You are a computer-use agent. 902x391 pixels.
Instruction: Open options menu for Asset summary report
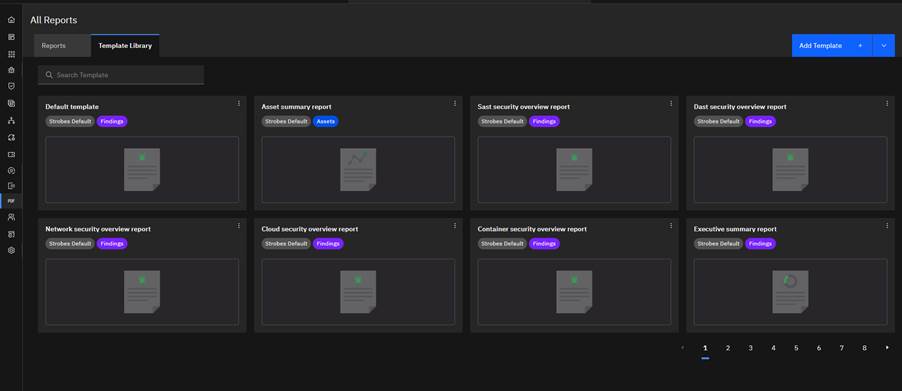point(454,104)
